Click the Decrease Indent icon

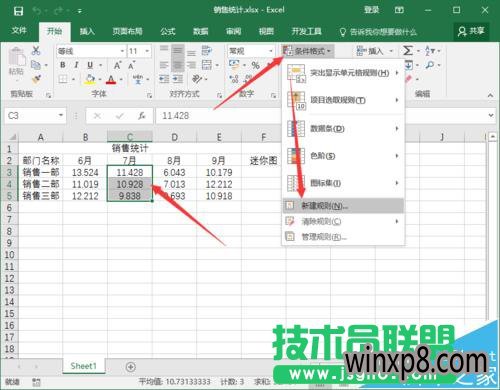164,79
